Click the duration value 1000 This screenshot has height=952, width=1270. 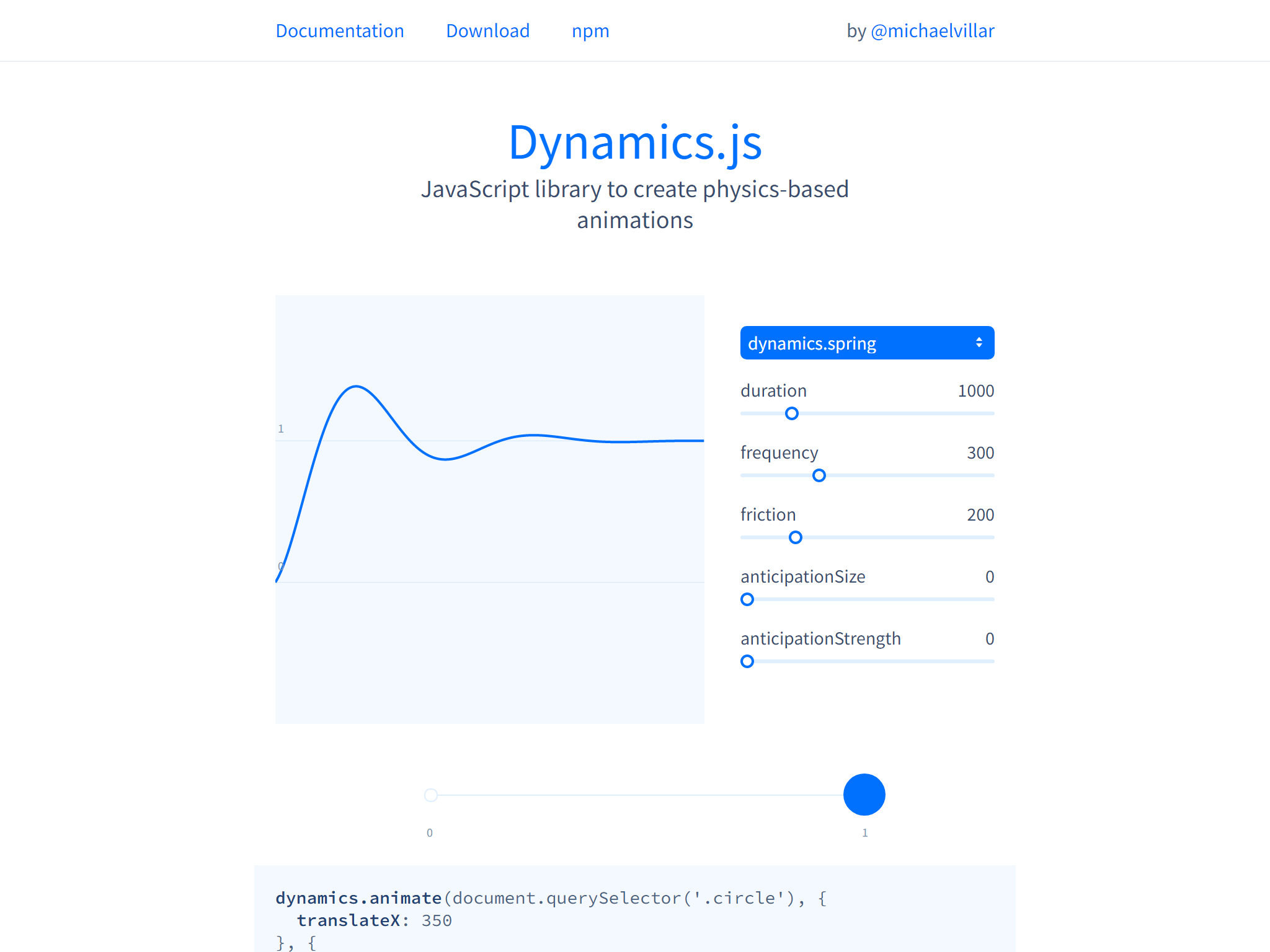pyautogui.click(x=975, y=391)
